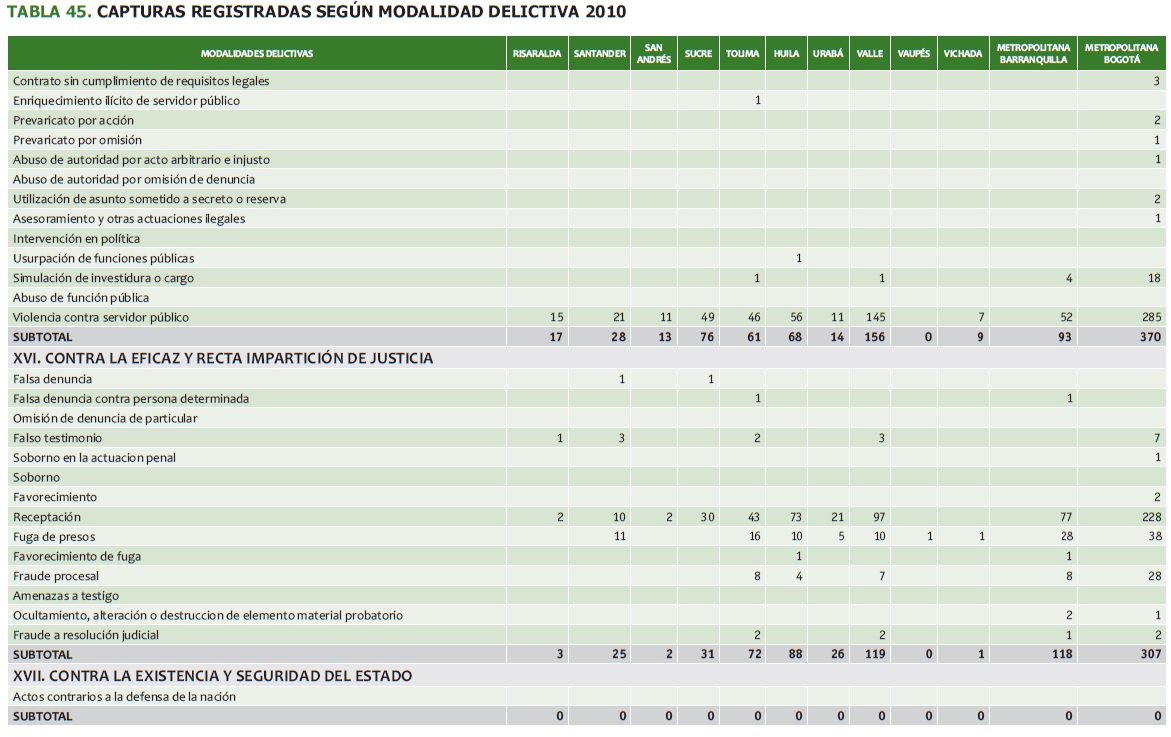Click the 285 cell in the Violencia row

pos(1150,317)
